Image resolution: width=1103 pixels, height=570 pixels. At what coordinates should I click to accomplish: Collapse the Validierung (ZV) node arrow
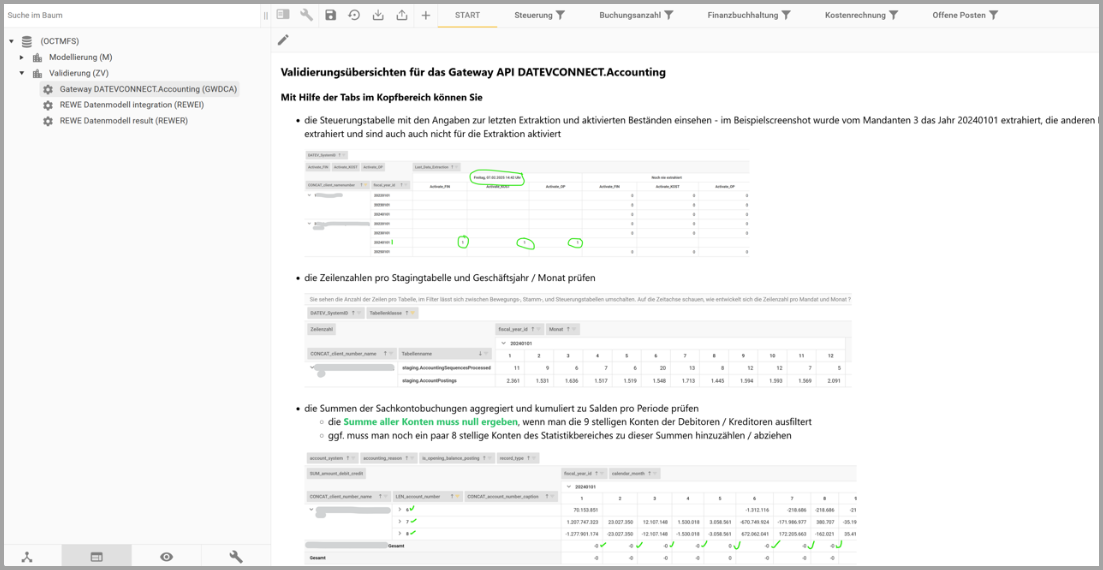(22, 73)
